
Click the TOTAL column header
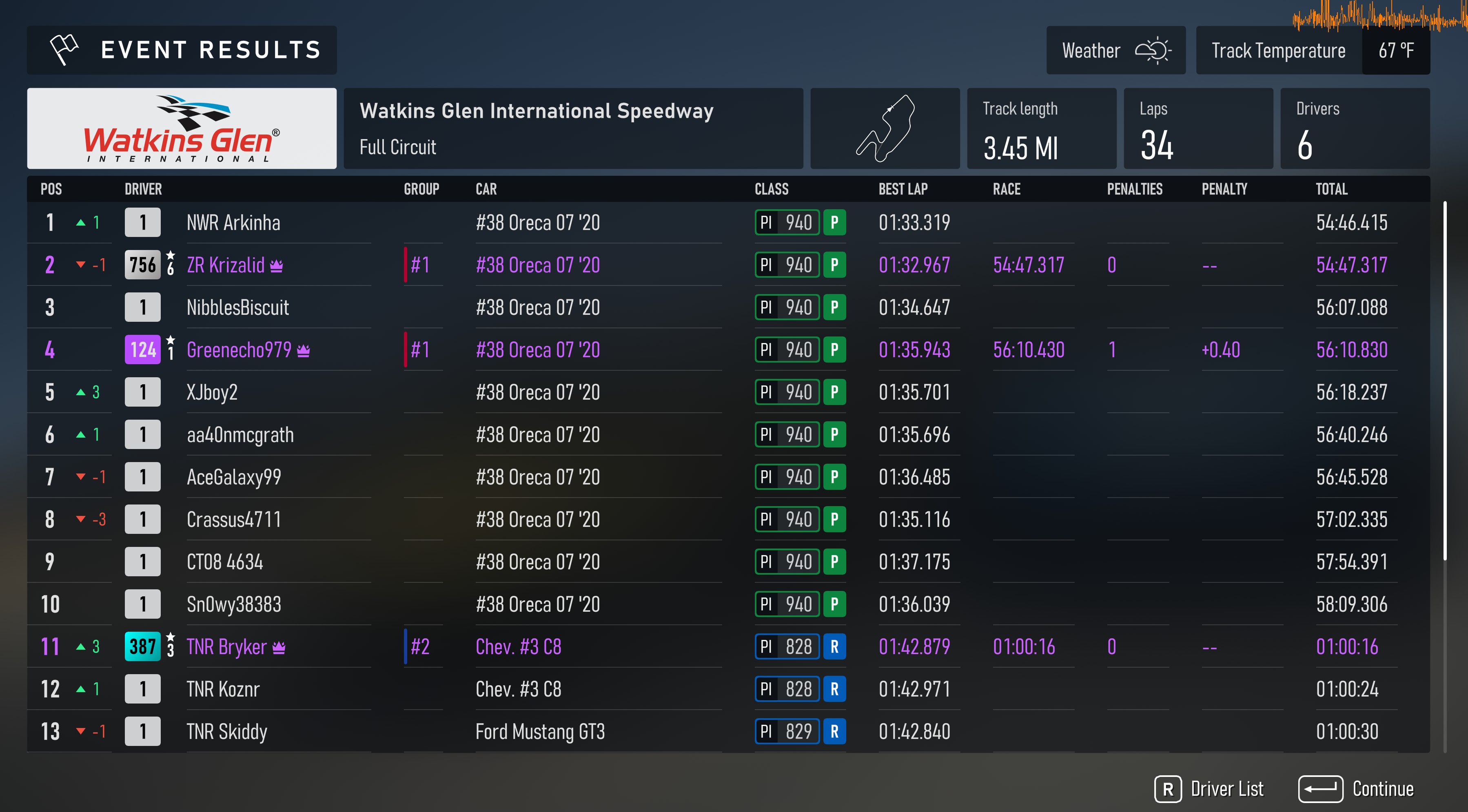click(1331, 189)
